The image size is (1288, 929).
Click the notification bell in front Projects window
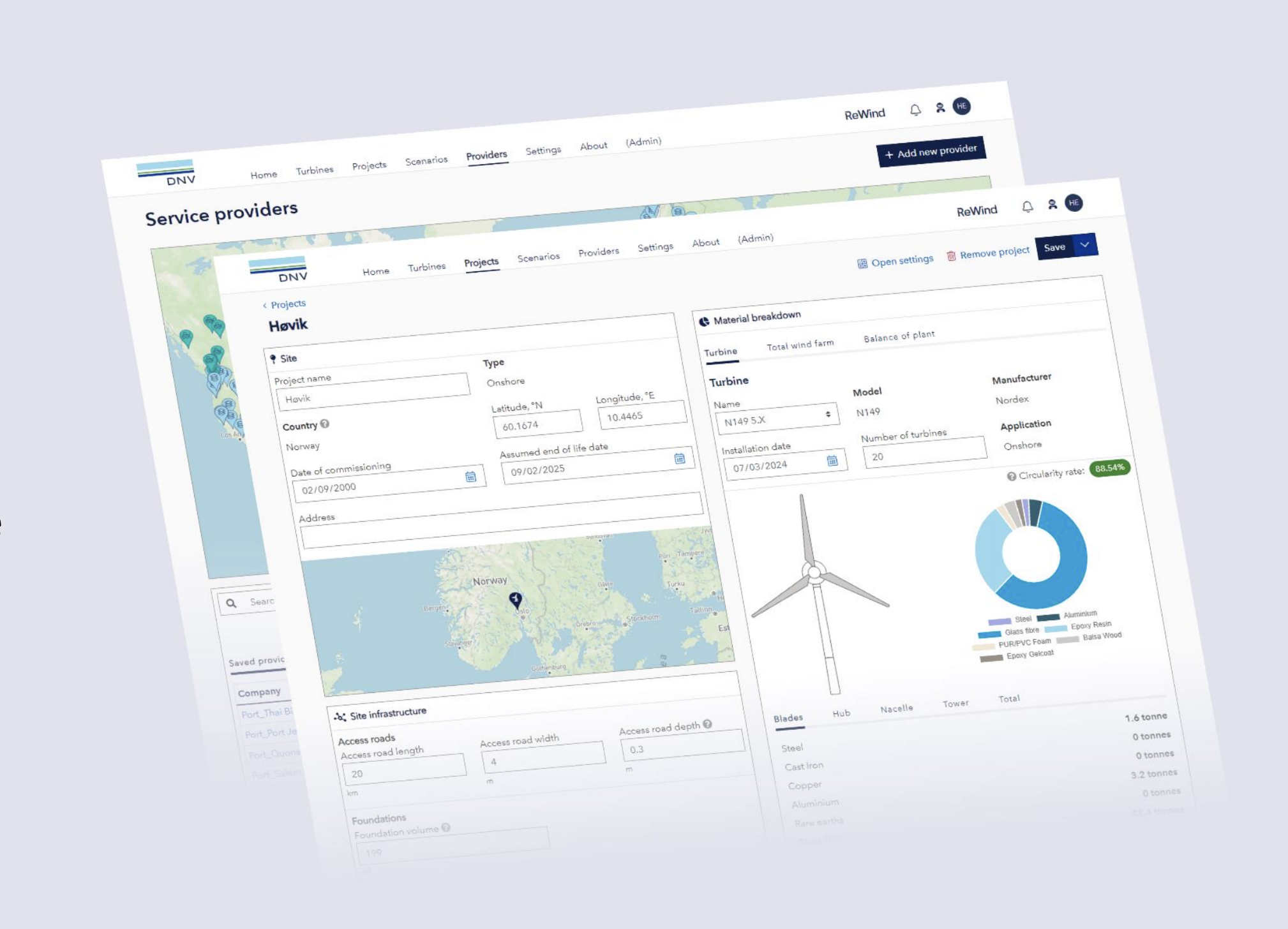[x=1028, y=207]
